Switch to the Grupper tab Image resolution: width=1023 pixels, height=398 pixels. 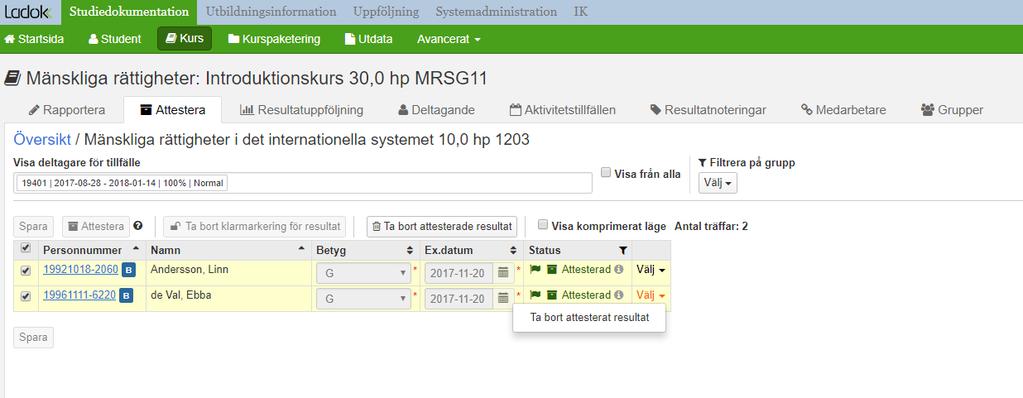coord(952,110)
